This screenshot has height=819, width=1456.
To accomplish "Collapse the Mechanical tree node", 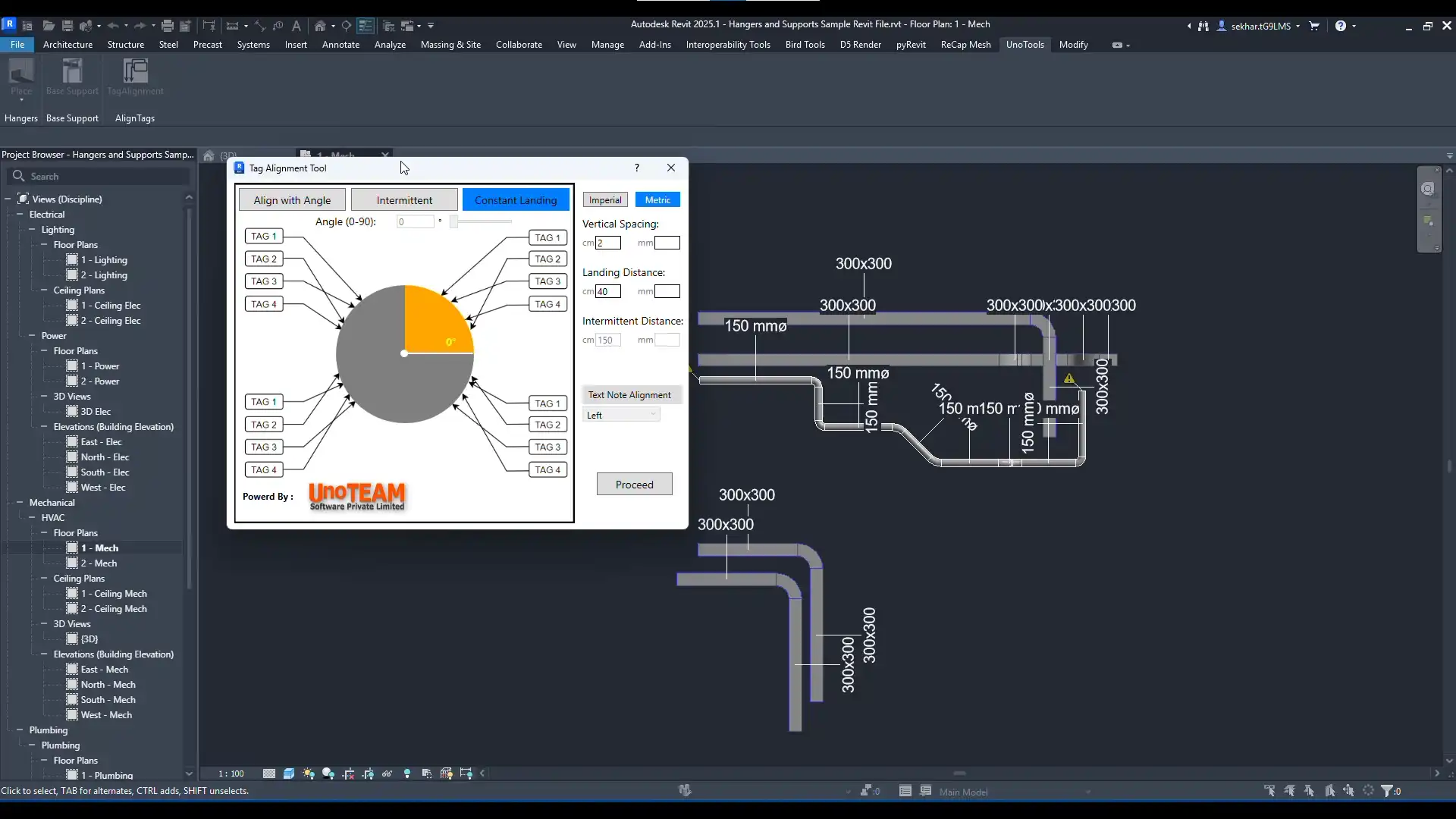I will (x=20, y=503).
